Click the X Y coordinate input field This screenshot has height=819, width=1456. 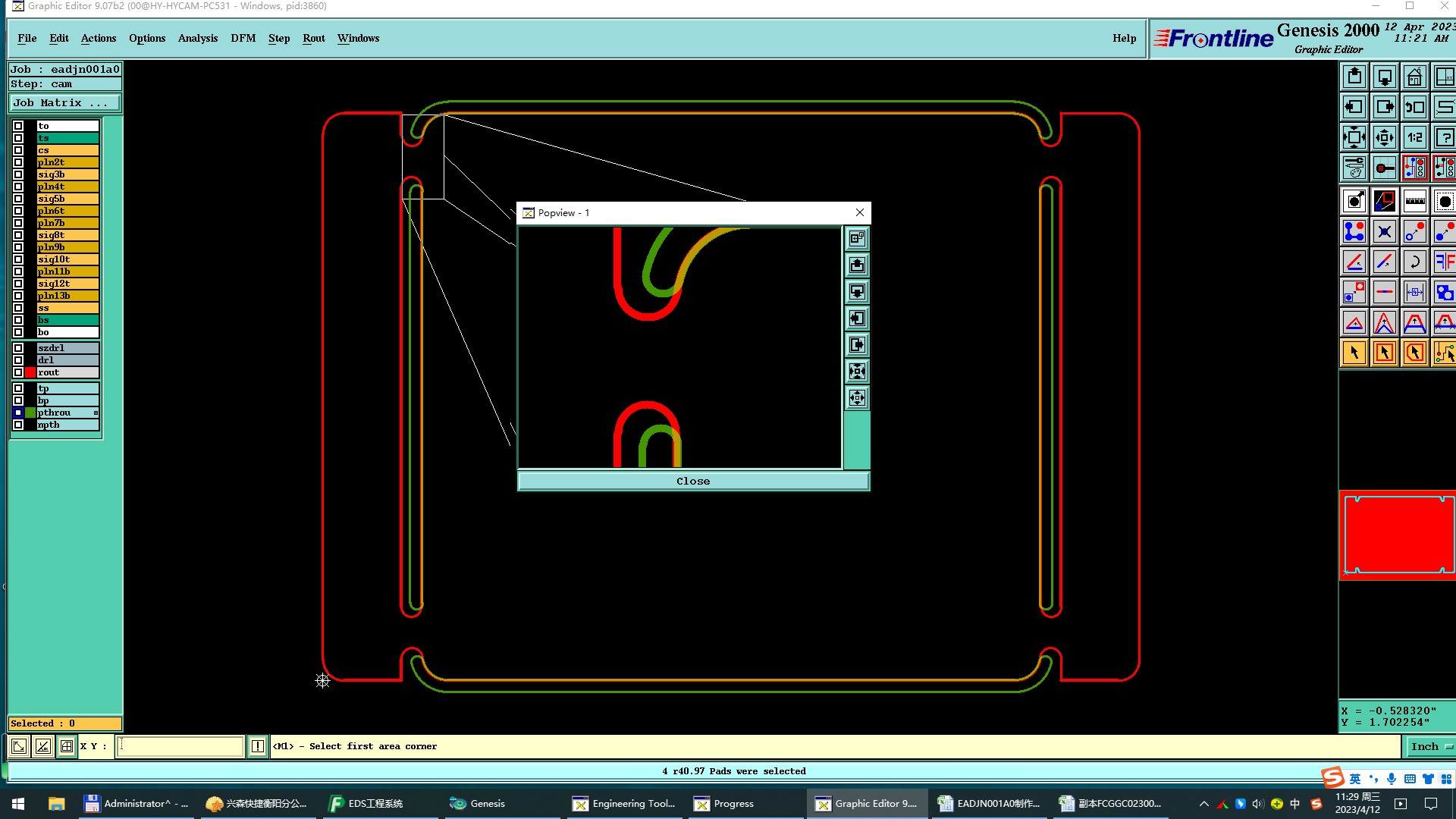(180, 746)
